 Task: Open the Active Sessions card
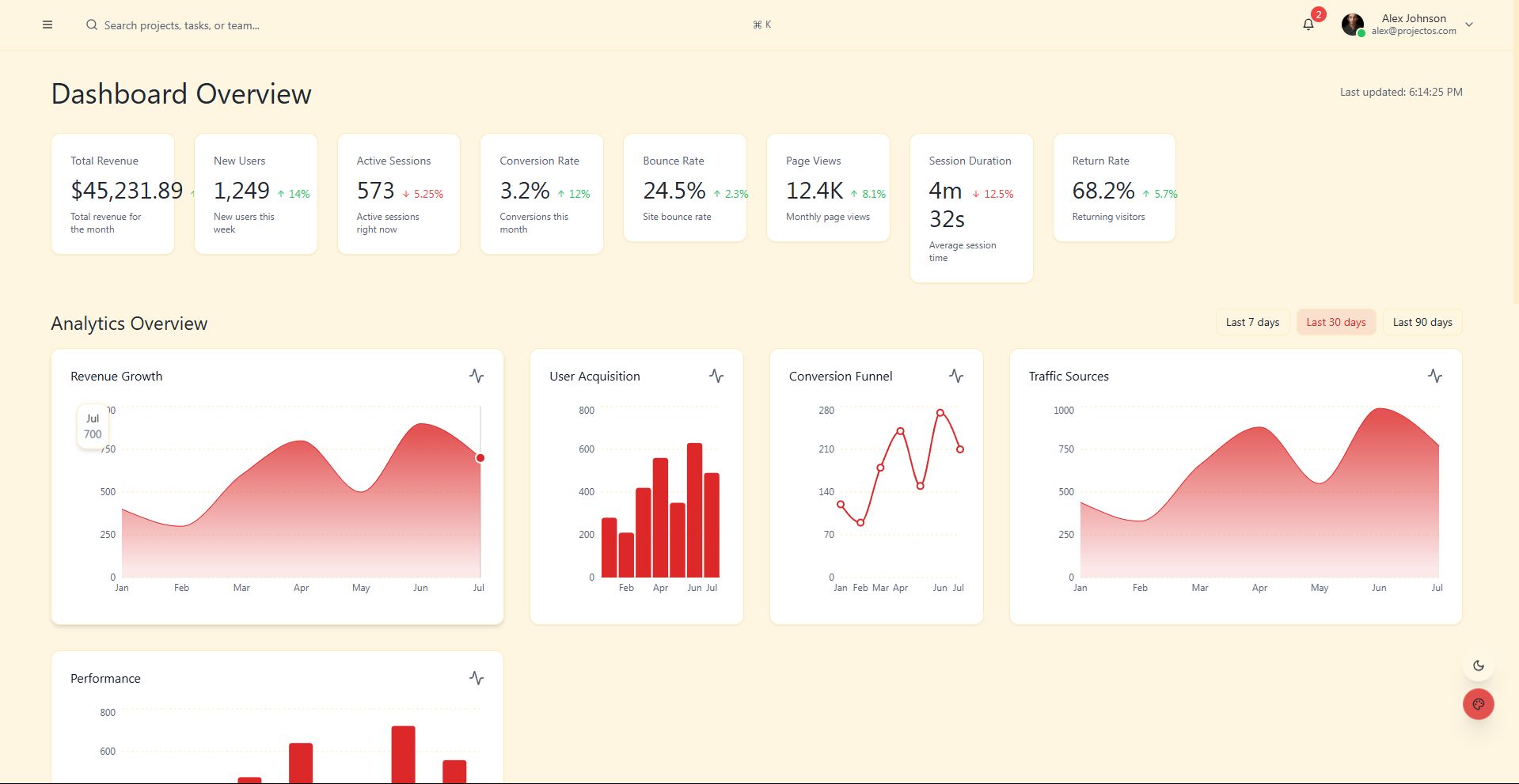(x=399, y=194)
